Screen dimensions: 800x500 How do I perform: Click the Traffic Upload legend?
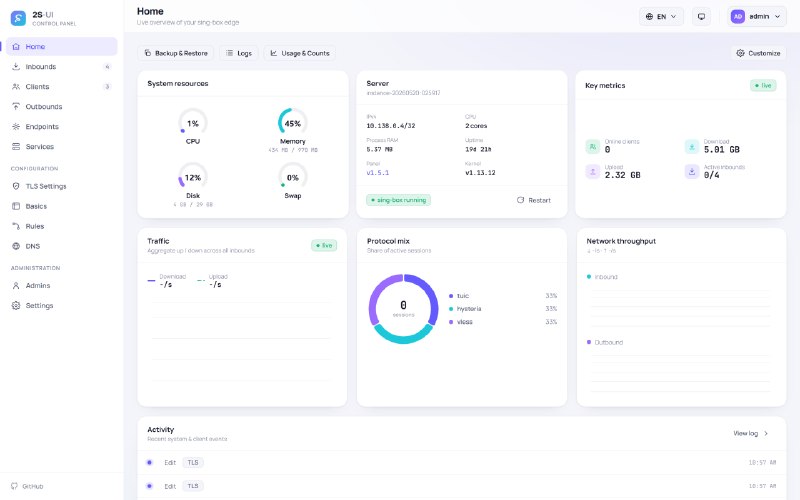213,281
